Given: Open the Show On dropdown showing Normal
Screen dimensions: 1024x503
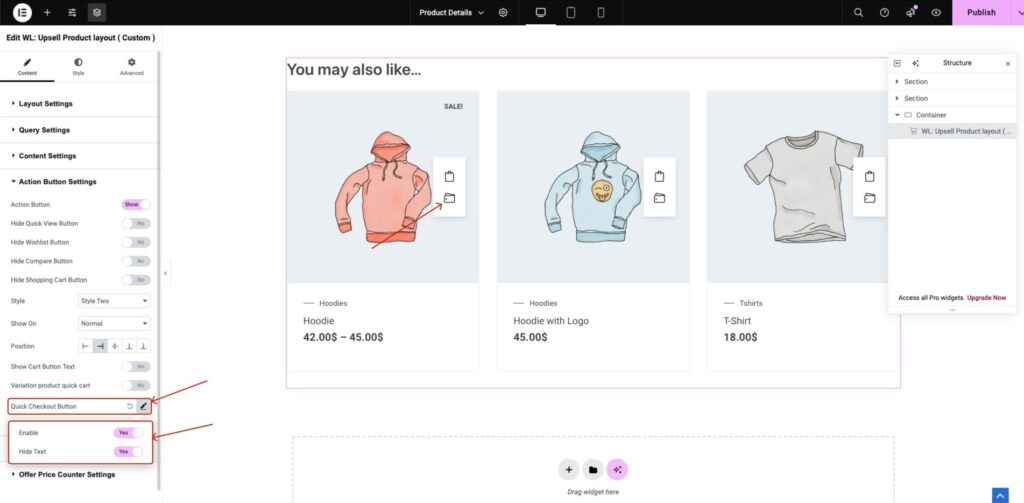Looking at the screenshot, I should tap(114, 323).
